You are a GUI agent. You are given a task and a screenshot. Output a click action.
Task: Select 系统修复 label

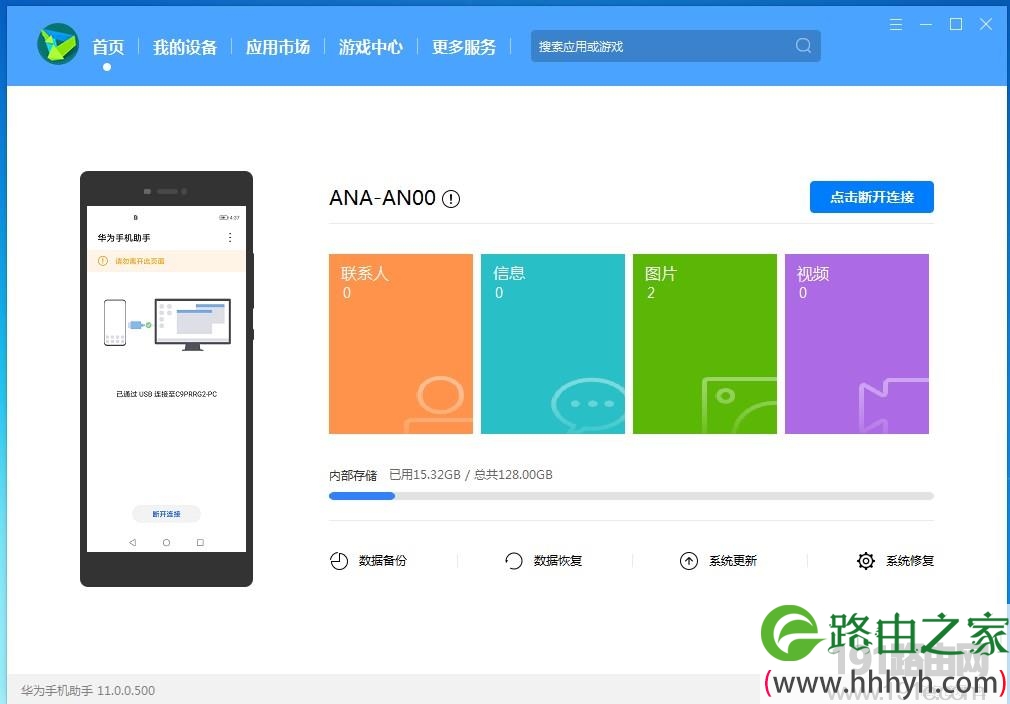[x=910, y=561]
